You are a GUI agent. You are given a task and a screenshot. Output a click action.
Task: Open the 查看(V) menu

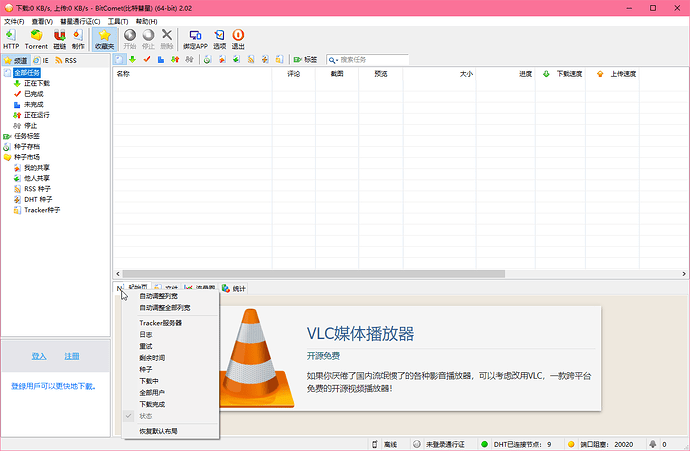pyautogui.click(x=42, y=21)
